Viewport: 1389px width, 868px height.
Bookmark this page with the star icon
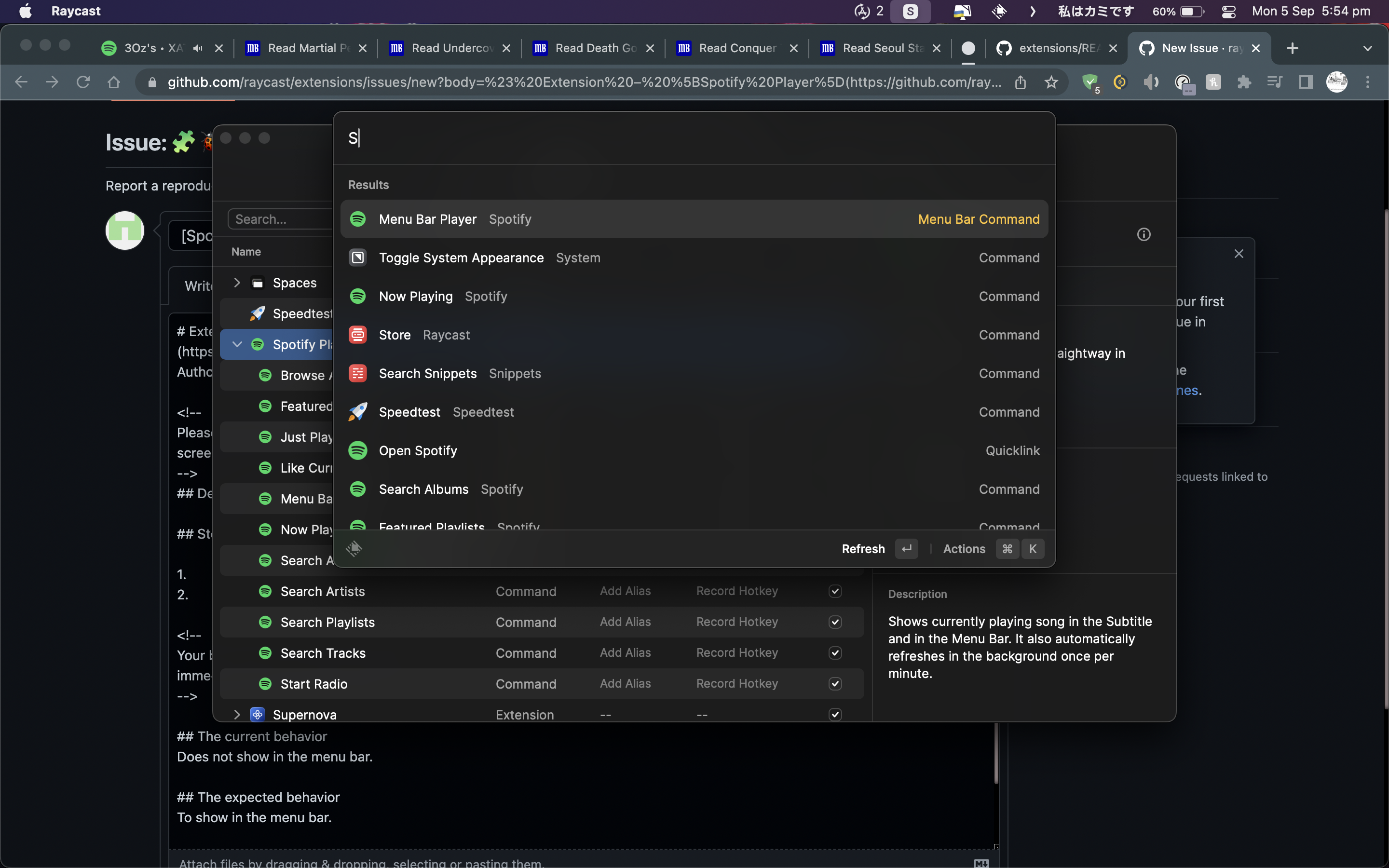tap(1051, 82)
